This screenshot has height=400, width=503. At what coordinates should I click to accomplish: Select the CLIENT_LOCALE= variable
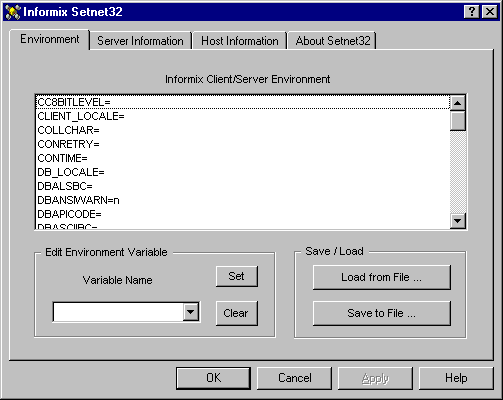coord(243,116)
